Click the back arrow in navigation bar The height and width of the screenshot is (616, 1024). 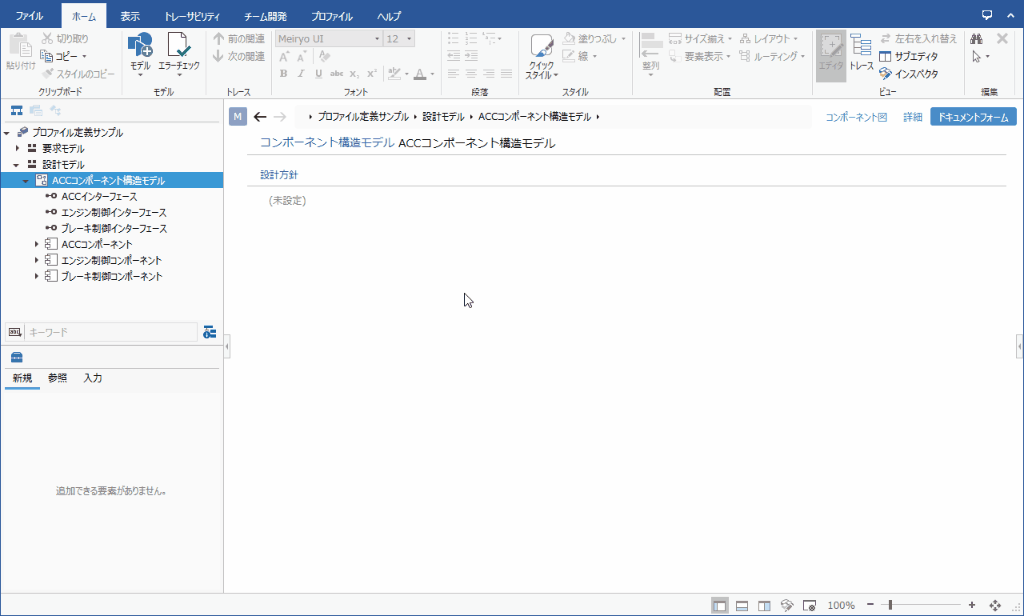(260, 117)
